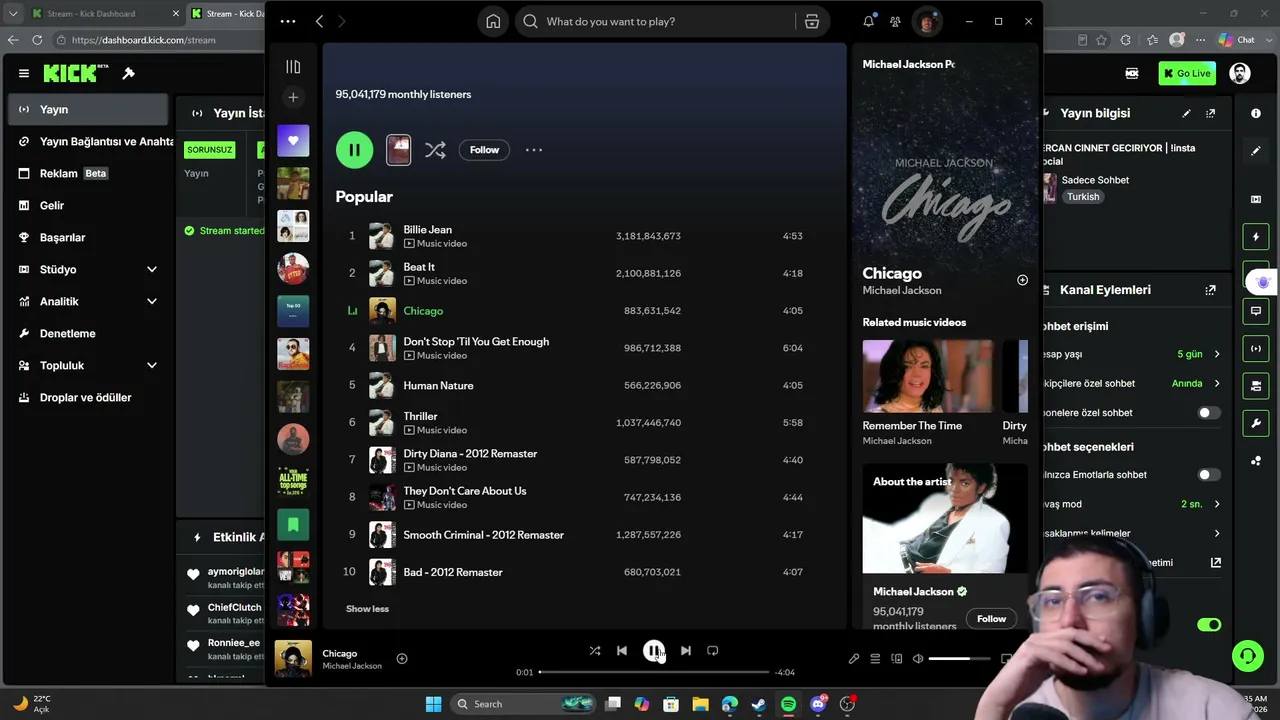Open lyrics microphone icon in player bar

tap(854, 659)
